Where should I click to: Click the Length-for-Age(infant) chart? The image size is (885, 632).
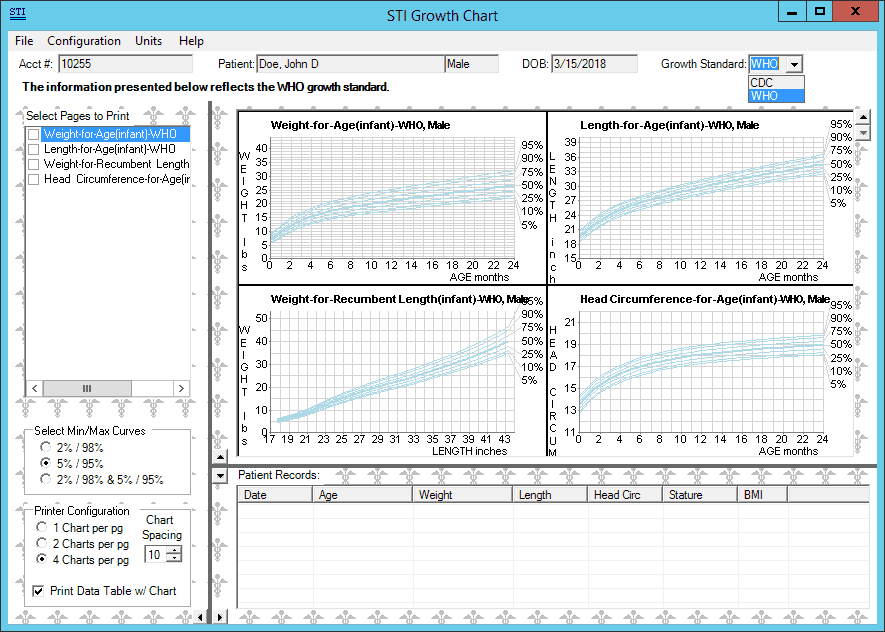coord(700,198)
